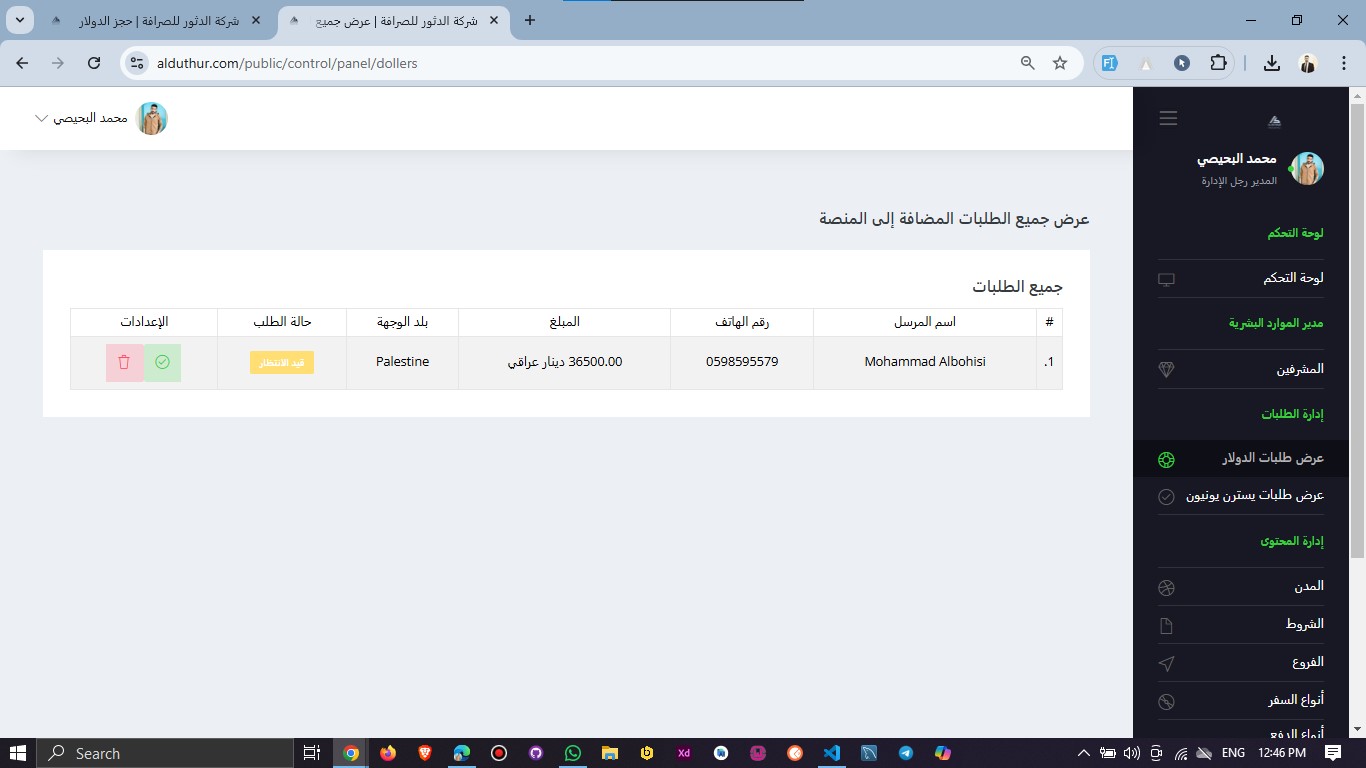Open browser downloads icon
This screenshot has width=1366, height=768.
click(1271, 63)
